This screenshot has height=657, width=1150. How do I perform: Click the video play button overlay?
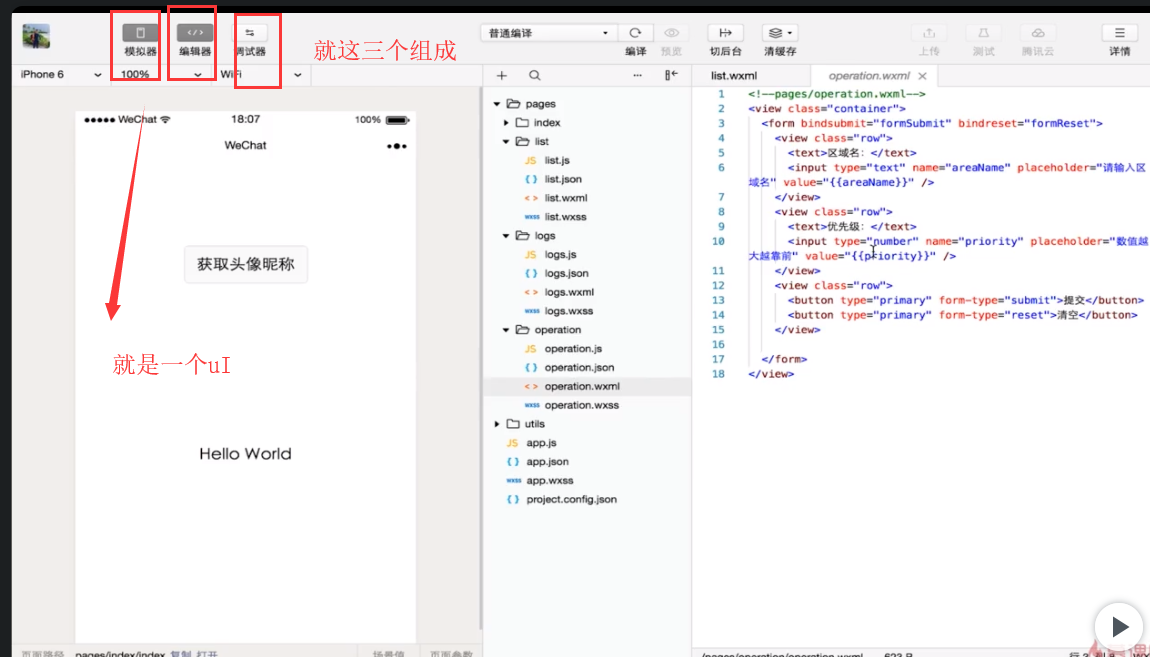point(1118,626)
